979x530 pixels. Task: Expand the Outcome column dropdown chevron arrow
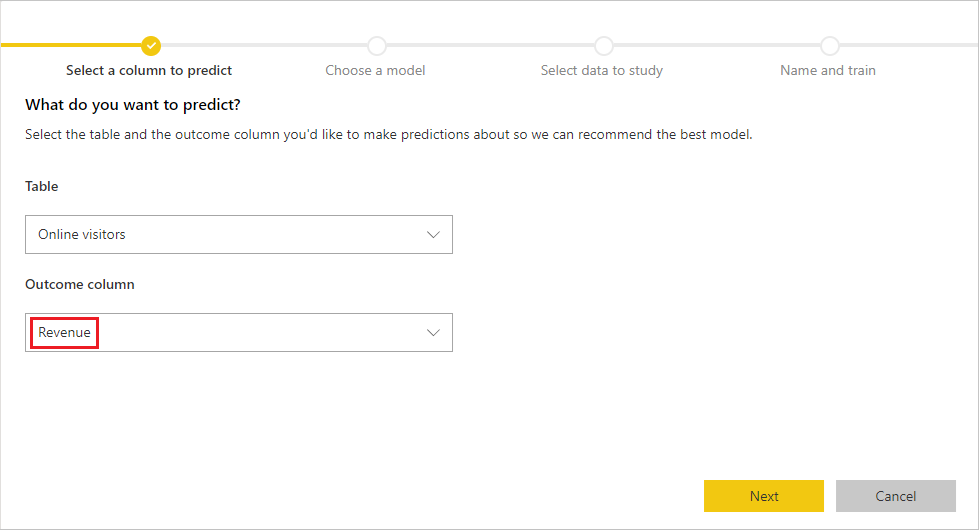(x=433, y=333)
